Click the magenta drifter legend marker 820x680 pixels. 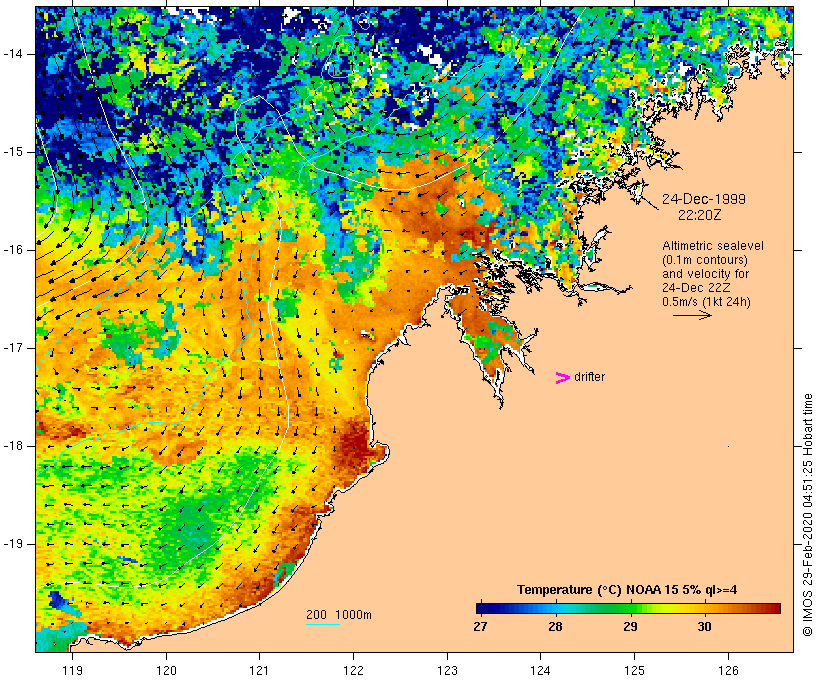563,378
